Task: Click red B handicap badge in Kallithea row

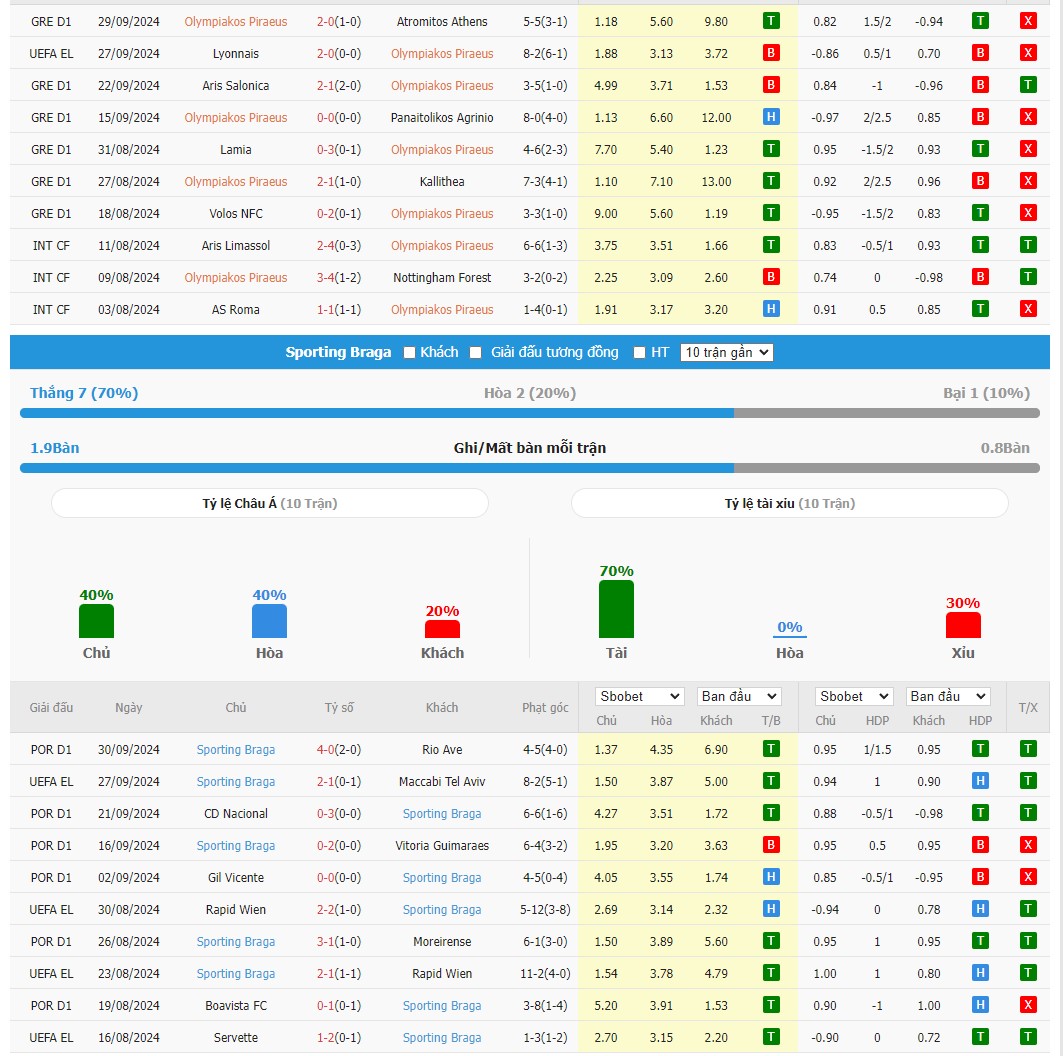Action: [x=980, y=181]
